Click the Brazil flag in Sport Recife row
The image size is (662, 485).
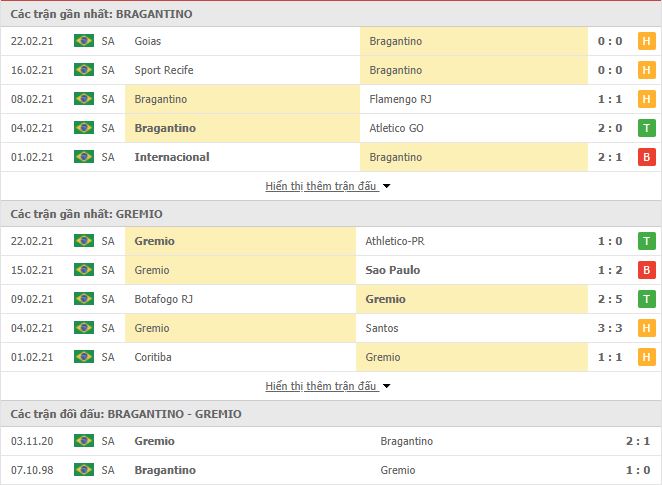click(x=84, y=70)
